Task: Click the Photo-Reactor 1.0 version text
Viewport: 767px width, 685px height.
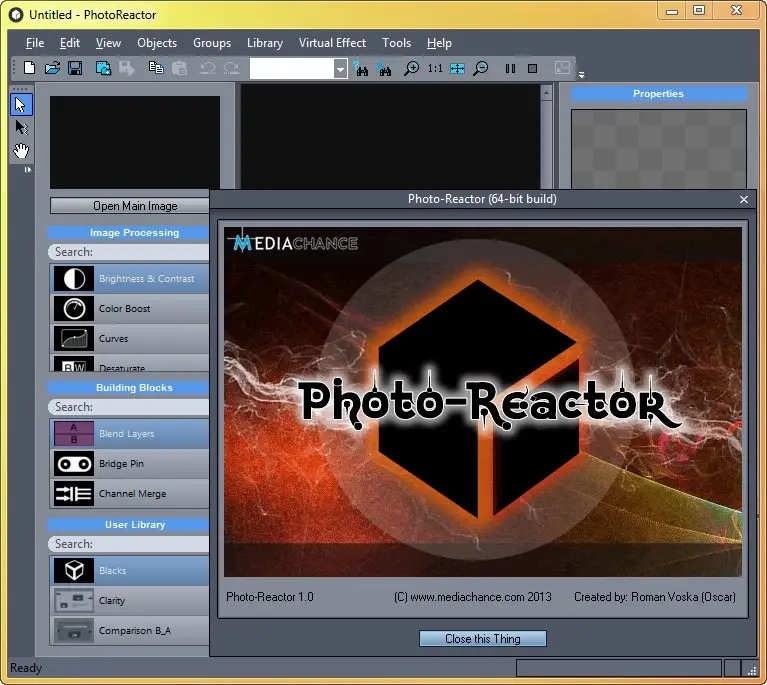Action: [x=270, y=597]
